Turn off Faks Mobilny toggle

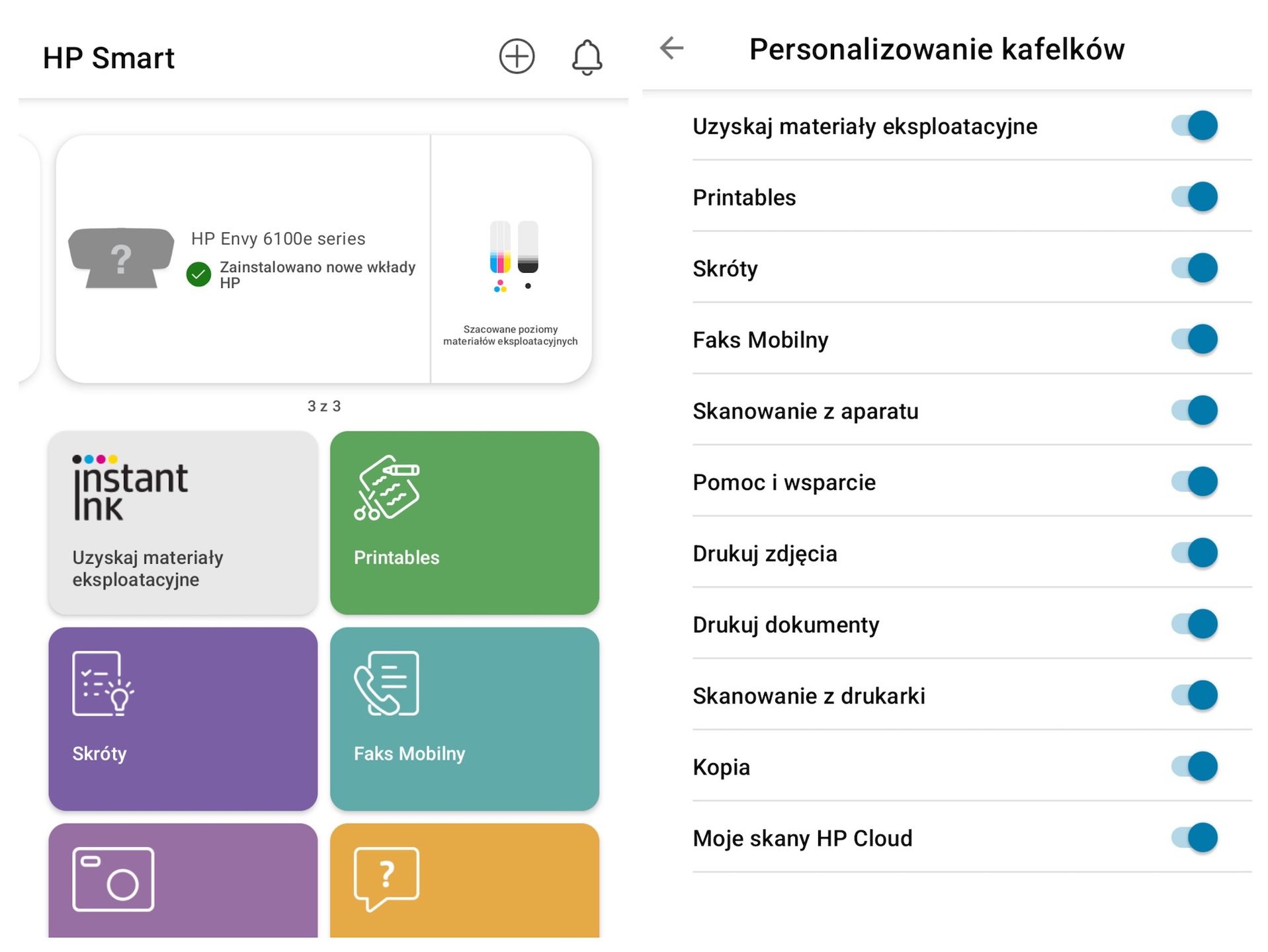[1194, 340]
